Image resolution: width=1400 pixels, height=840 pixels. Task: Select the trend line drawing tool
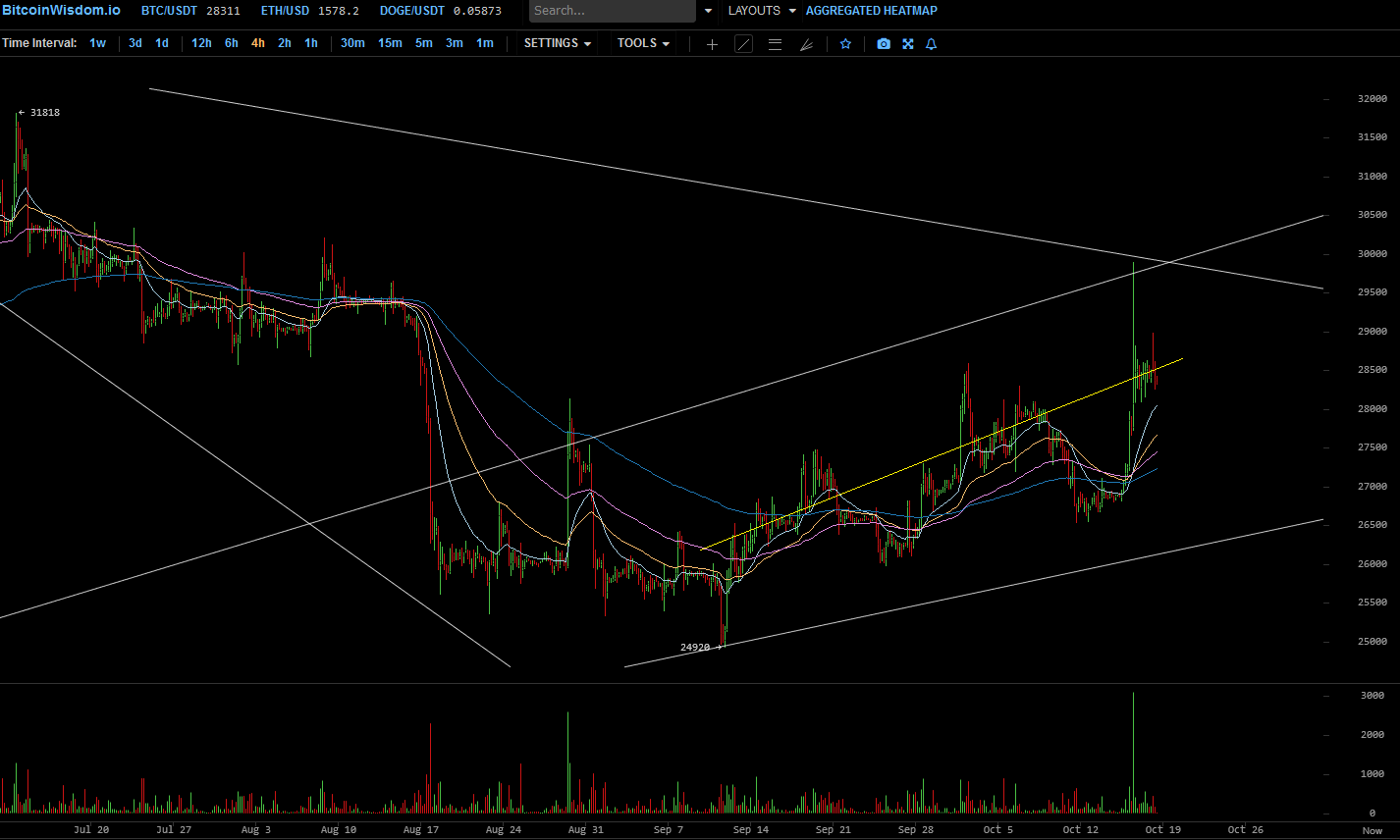(744, 44)
